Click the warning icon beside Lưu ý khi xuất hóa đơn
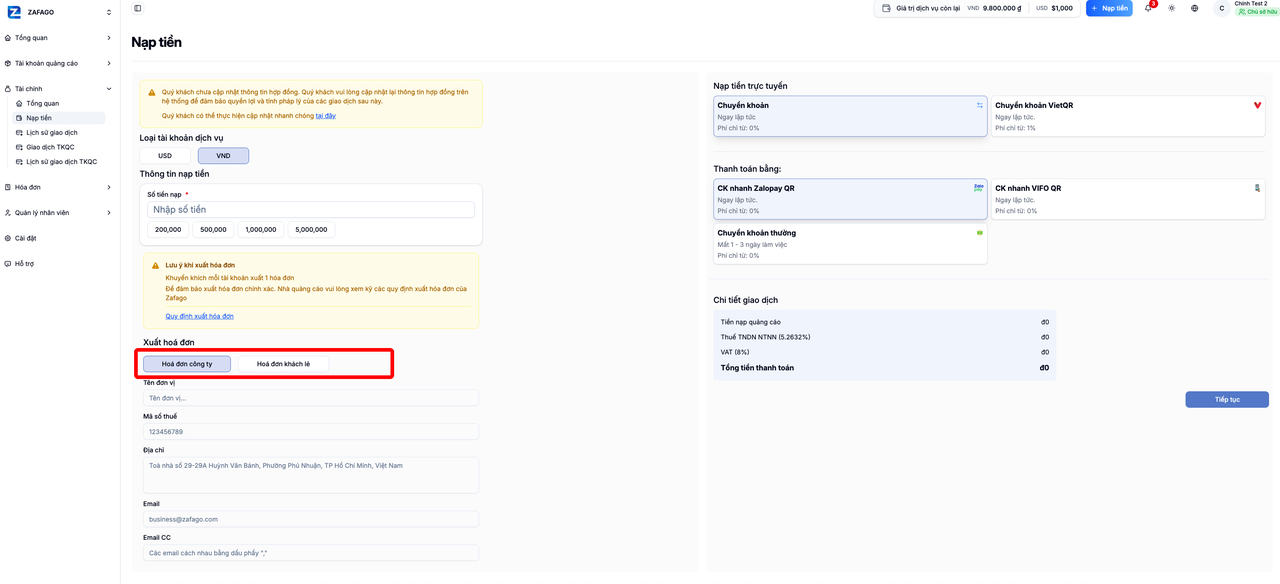 click(156, 265)
